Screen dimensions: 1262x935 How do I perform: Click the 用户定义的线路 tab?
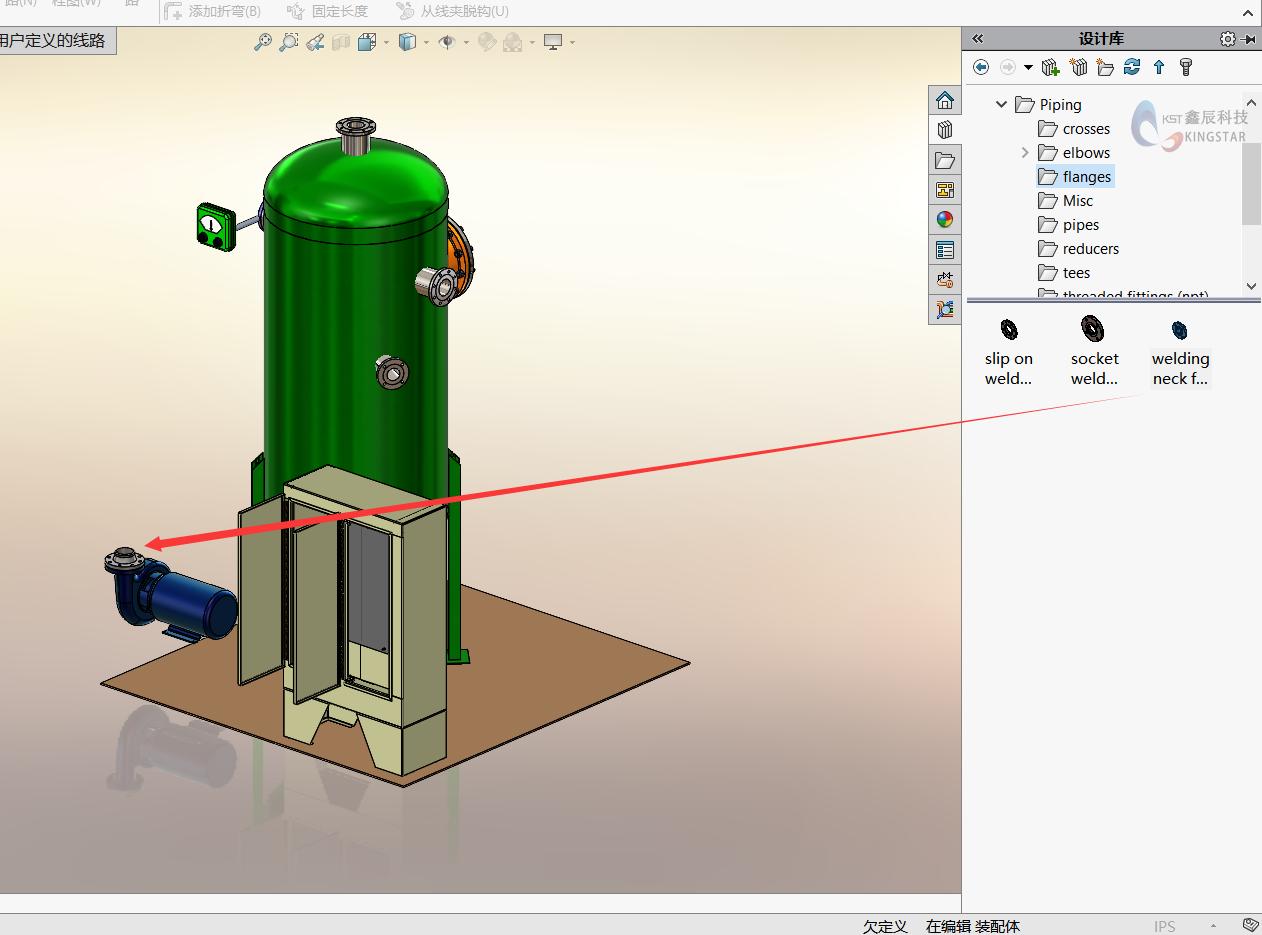tap(57, 42)
